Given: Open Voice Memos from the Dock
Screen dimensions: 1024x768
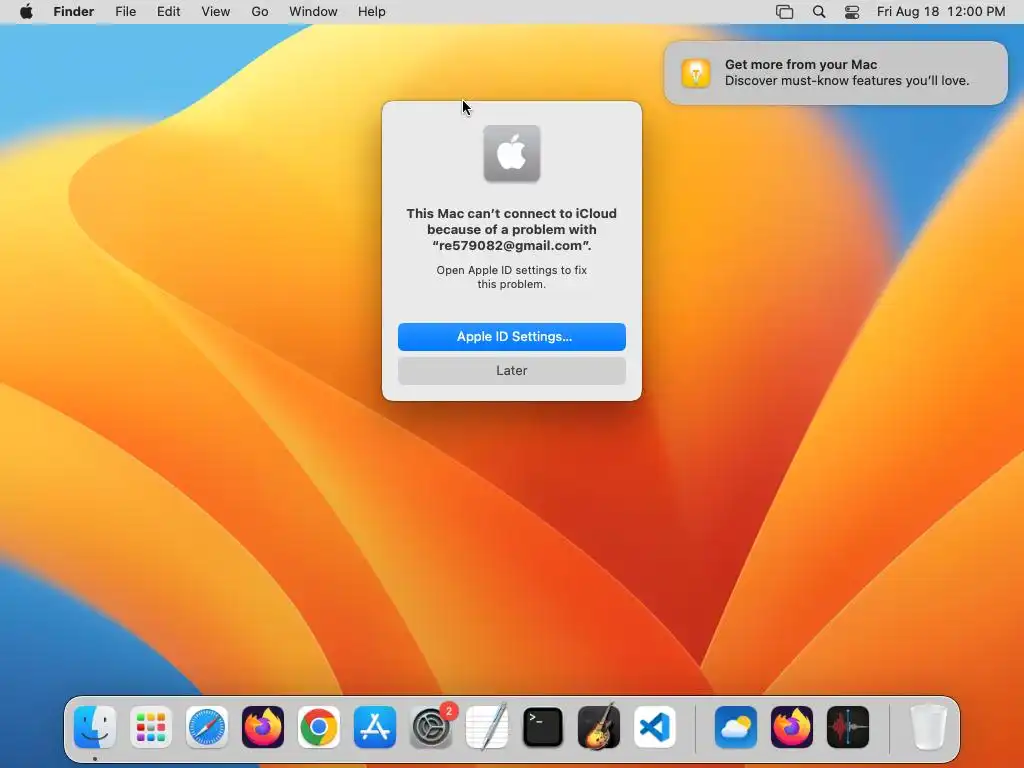Looking at the screenshot, I should (x=848, y=727).
